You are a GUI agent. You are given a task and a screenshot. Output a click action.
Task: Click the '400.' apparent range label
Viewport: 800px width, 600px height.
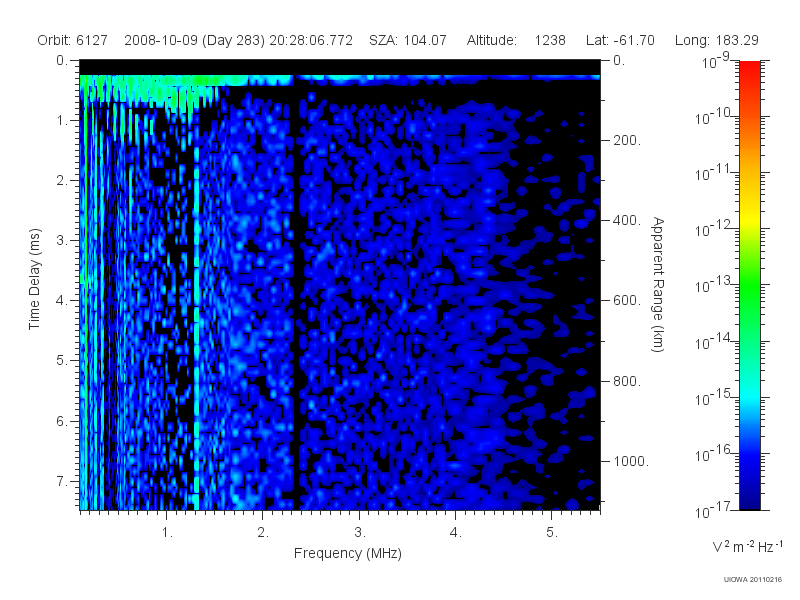pyautogui.click(x=626, y=220)
